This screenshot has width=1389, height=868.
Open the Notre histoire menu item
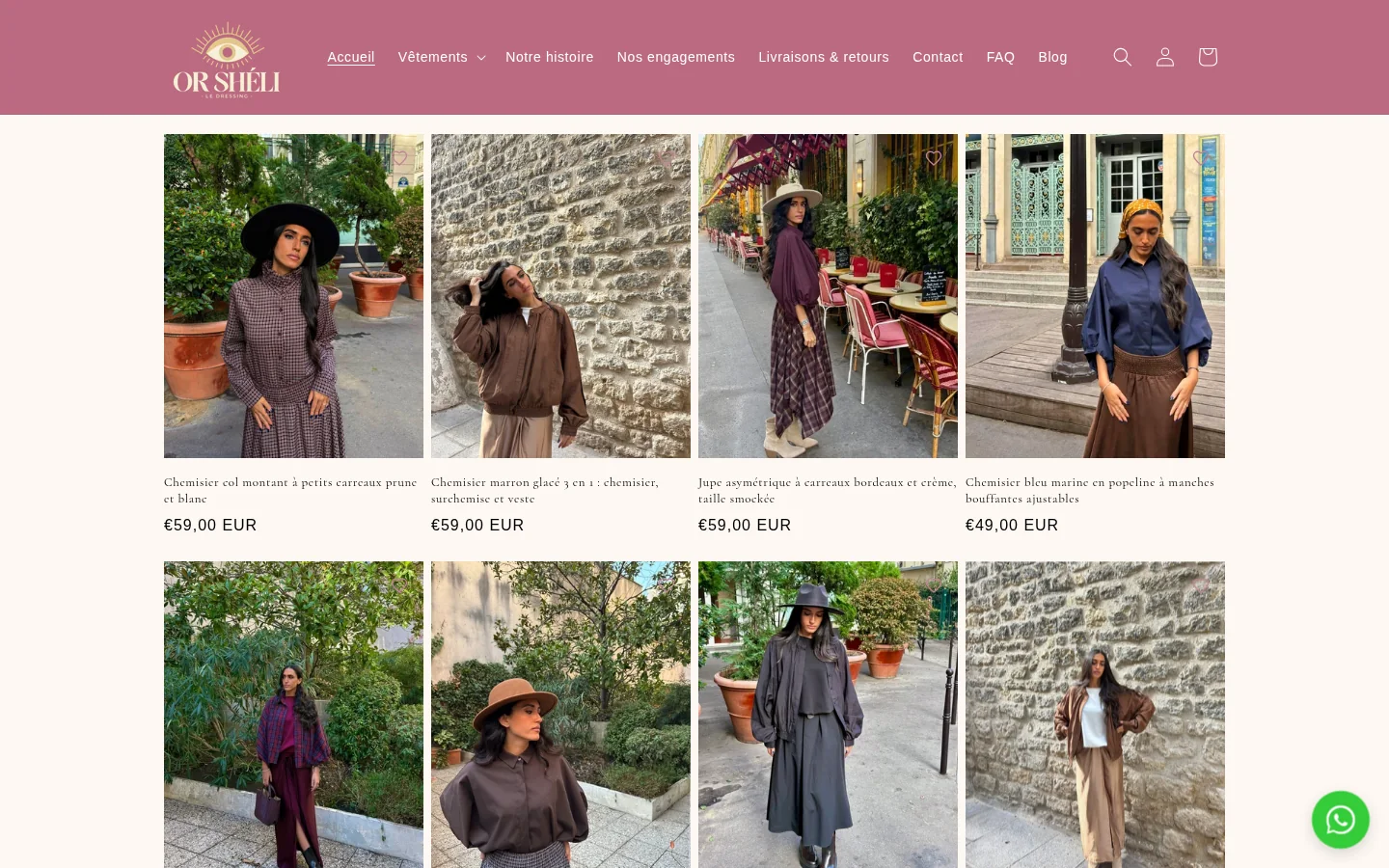click(550, 57)
